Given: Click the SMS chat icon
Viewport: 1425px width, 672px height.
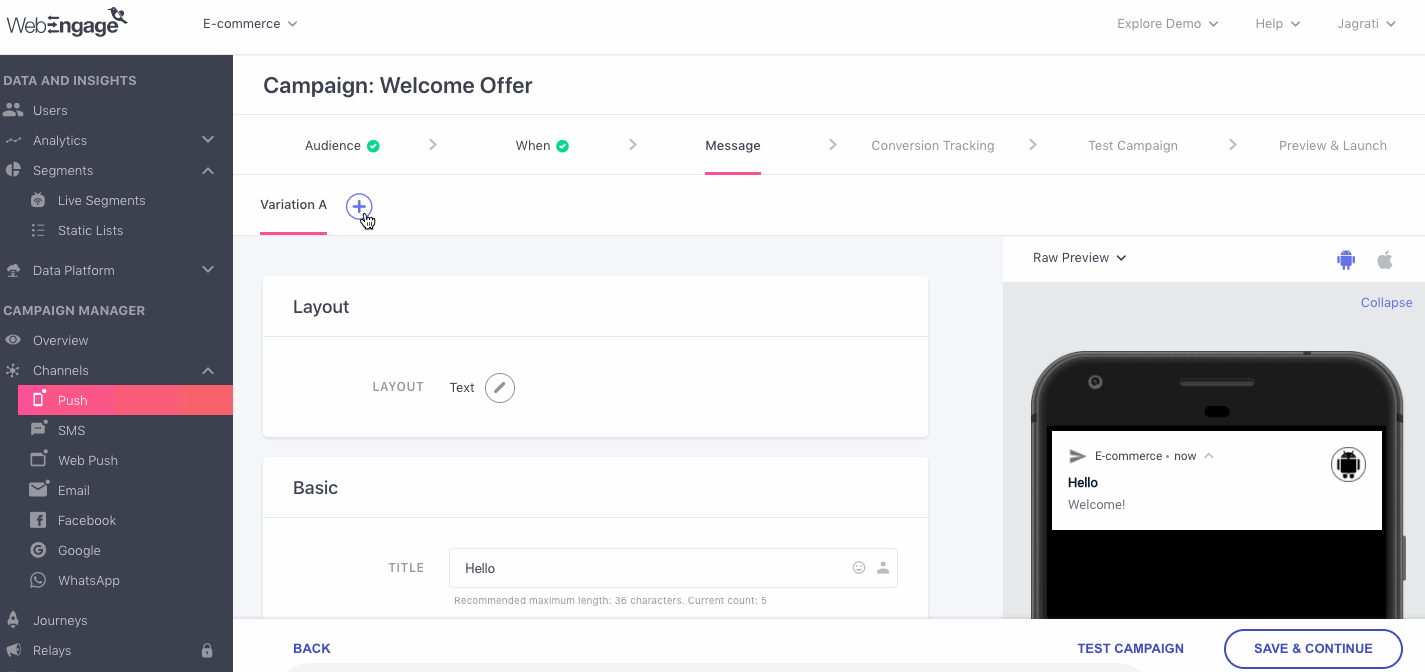Looking at the screenshot, I should pos(38,429).
